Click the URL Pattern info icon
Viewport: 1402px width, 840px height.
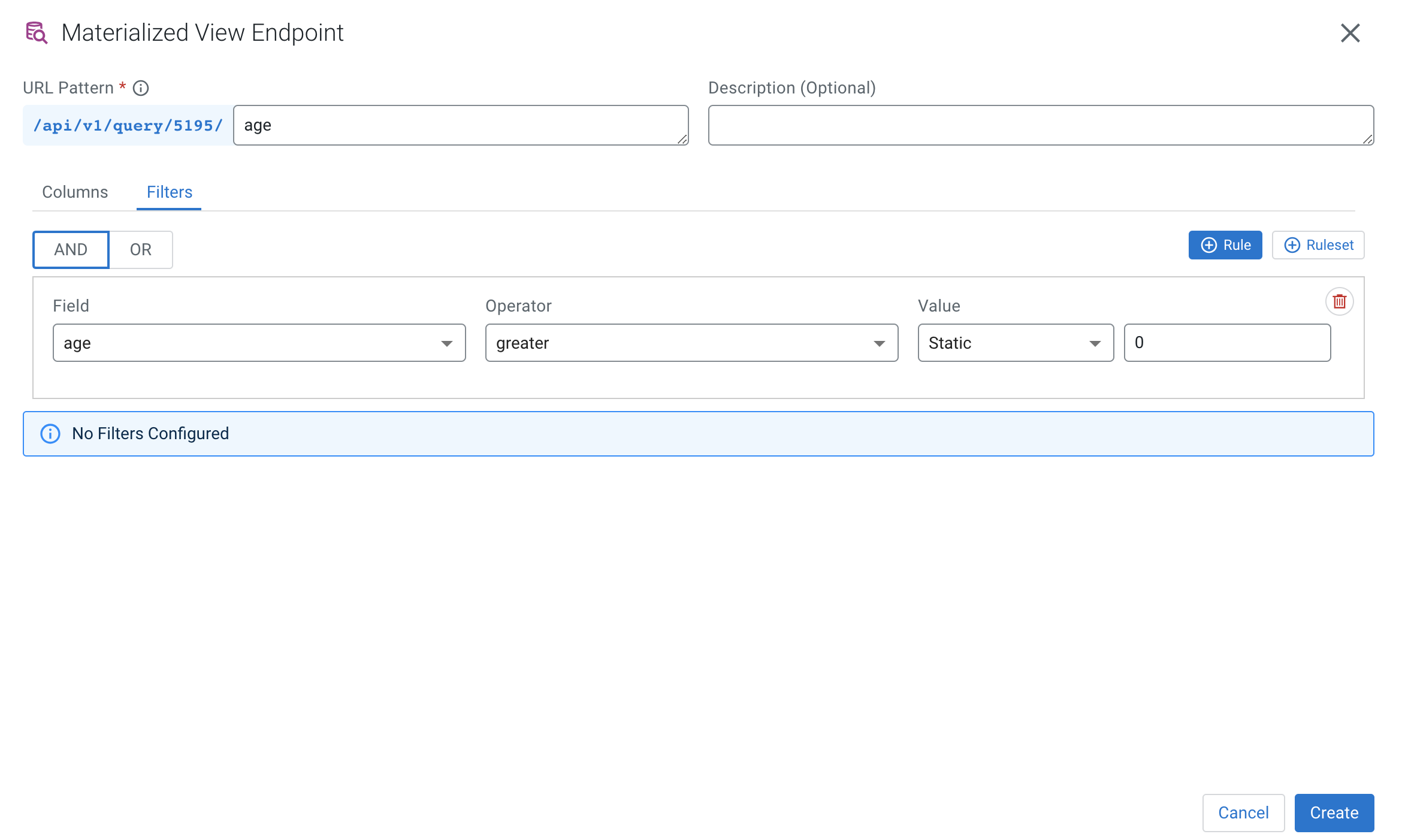click(141, 88)
